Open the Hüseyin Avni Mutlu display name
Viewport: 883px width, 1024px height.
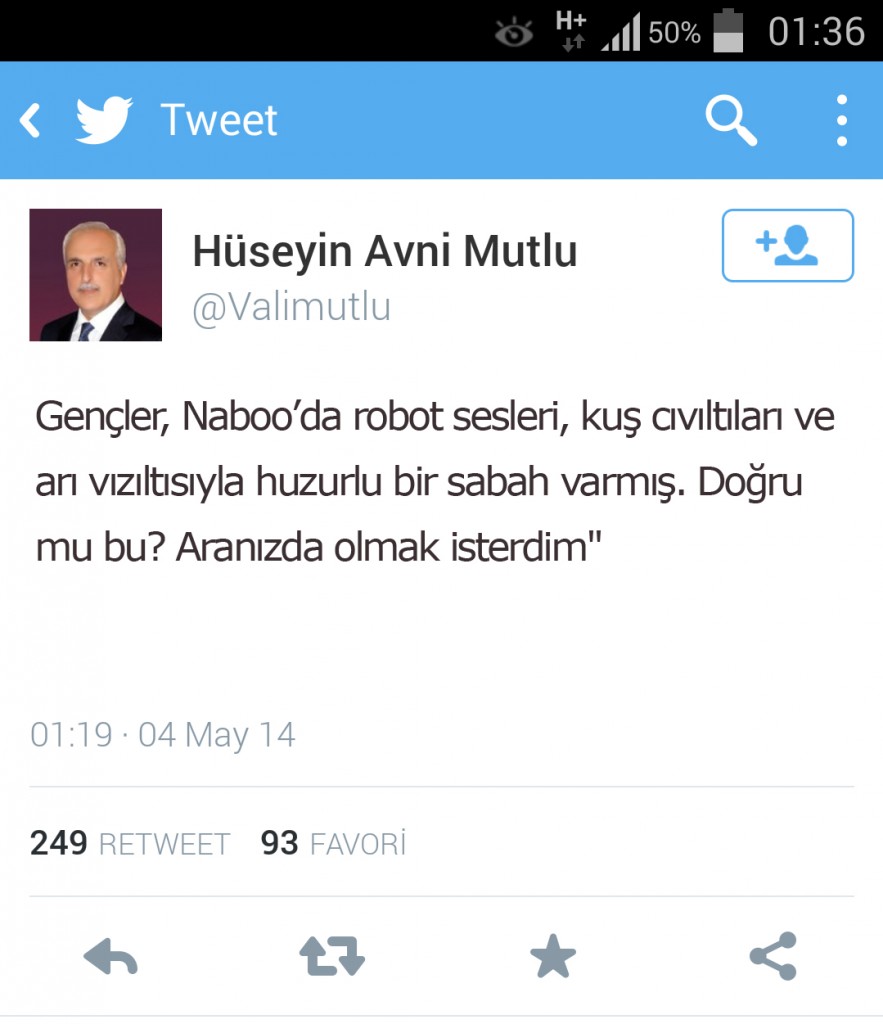[x=385, y=251]
